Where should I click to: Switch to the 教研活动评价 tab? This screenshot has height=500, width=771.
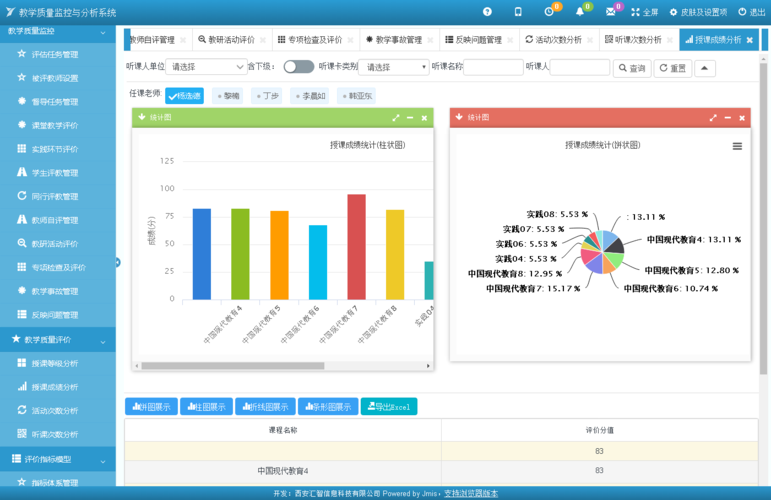click(x=231, y=40)
